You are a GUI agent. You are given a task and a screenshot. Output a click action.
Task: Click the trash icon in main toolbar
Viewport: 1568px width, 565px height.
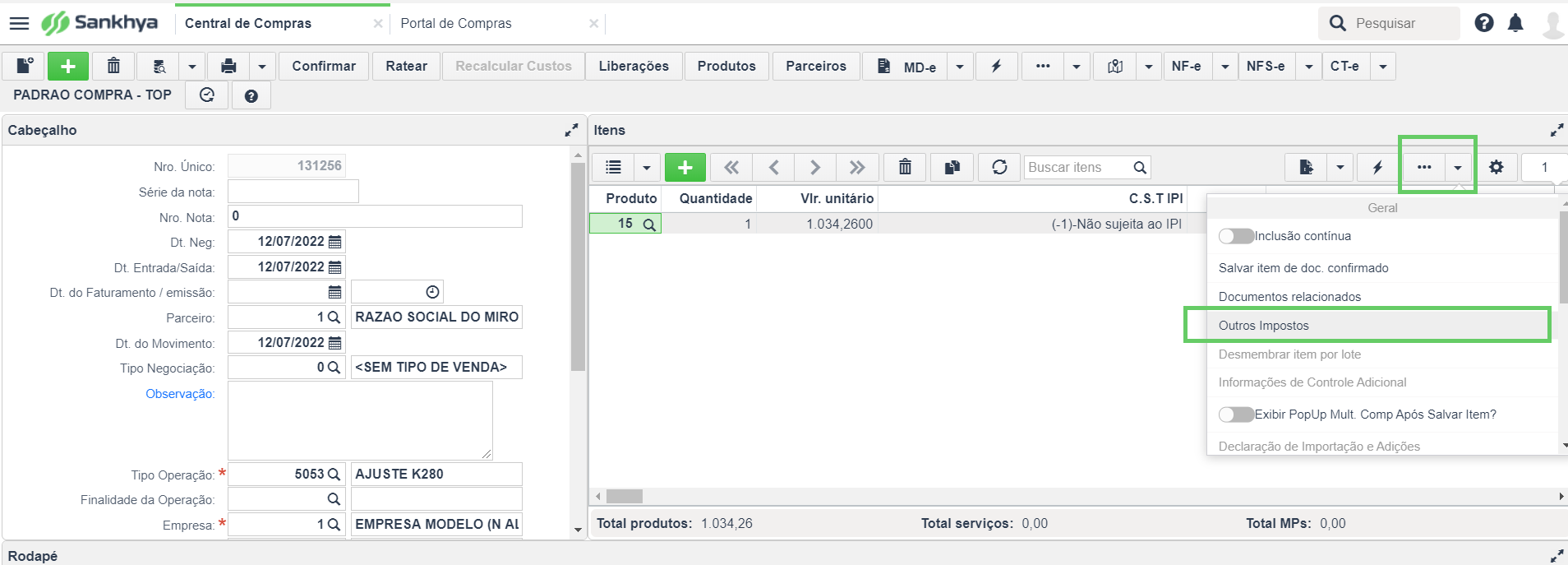pos(113,66)
